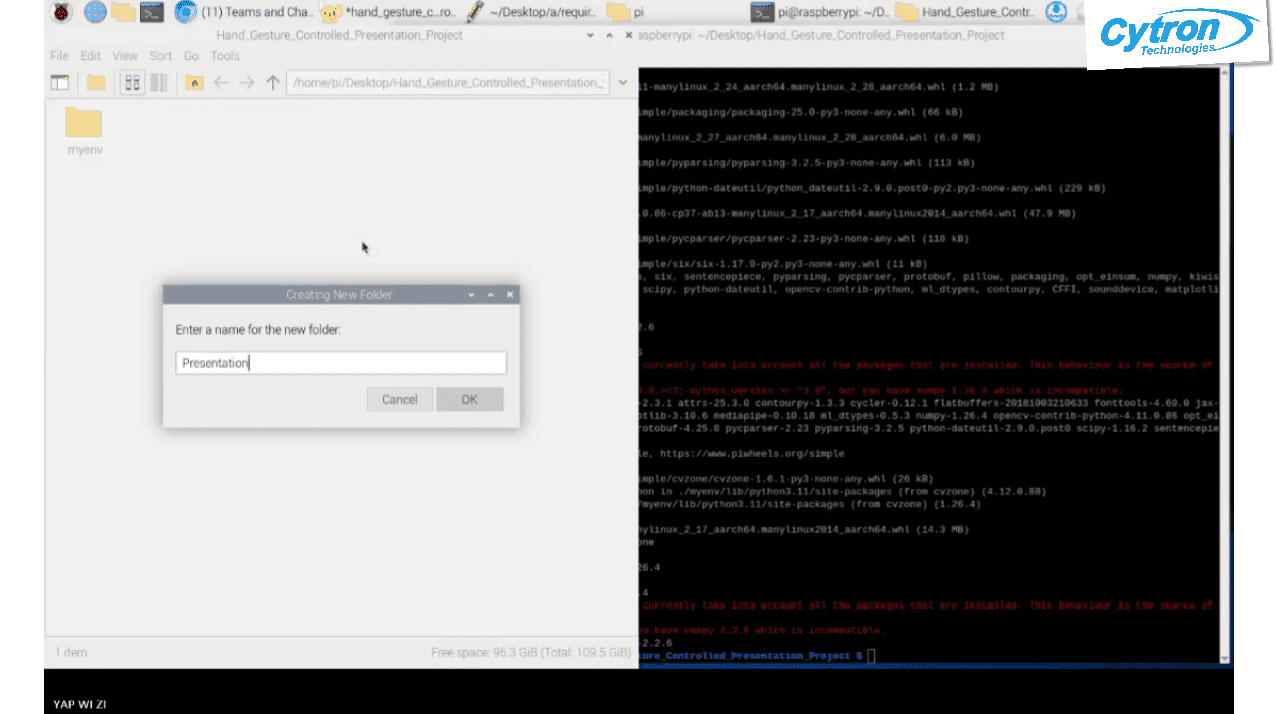The height and width of the screenshot is (714, 1276).
Task: Open the File menu
Action: (59, 56)
